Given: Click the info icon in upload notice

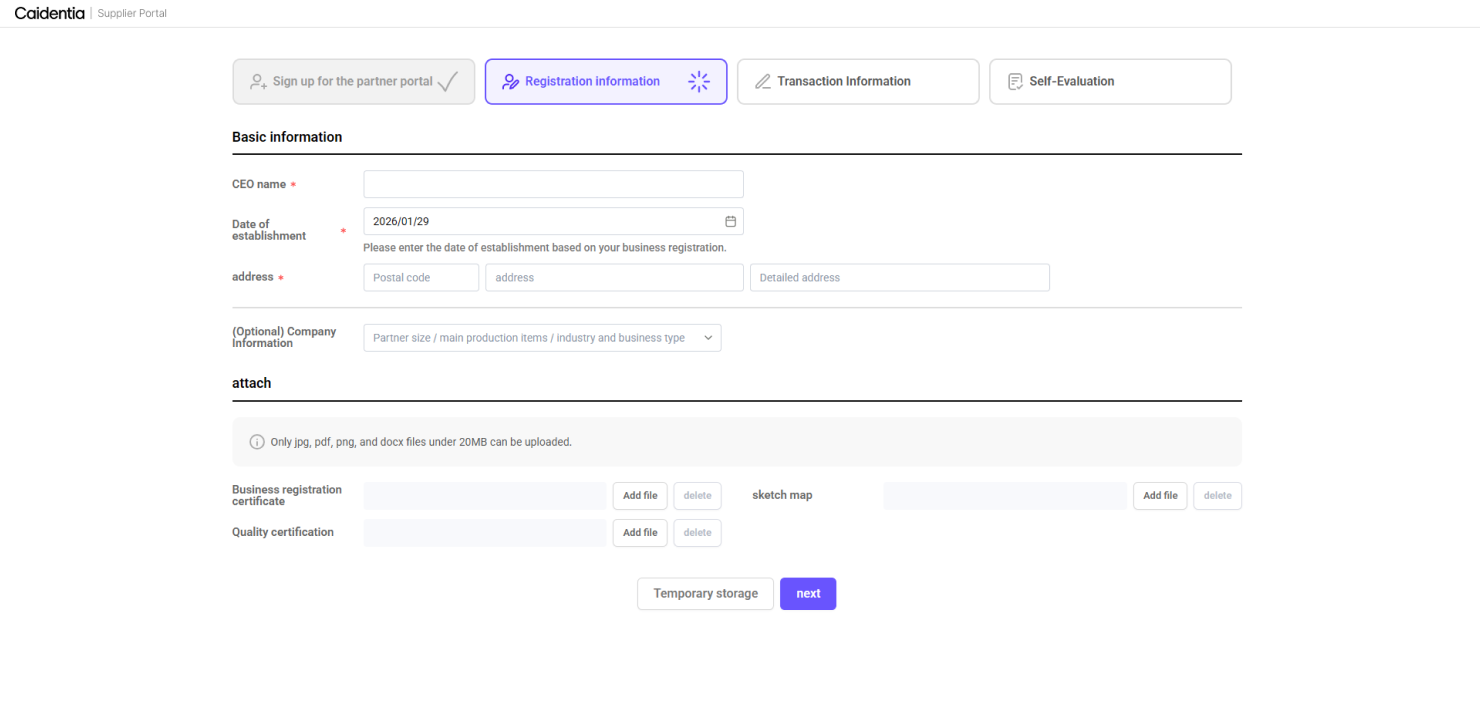Looking at the screenshot, I should click(257, 442).
